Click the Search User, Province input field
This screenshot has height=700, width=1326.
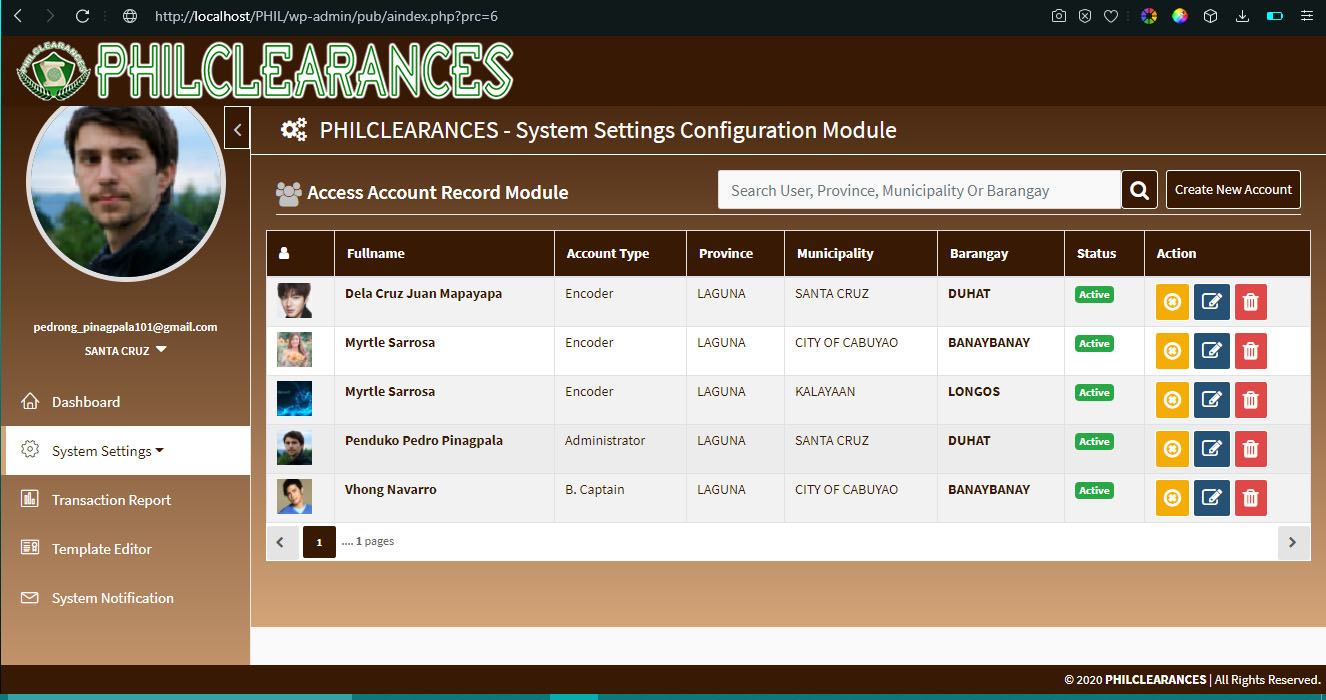(918, 190)
